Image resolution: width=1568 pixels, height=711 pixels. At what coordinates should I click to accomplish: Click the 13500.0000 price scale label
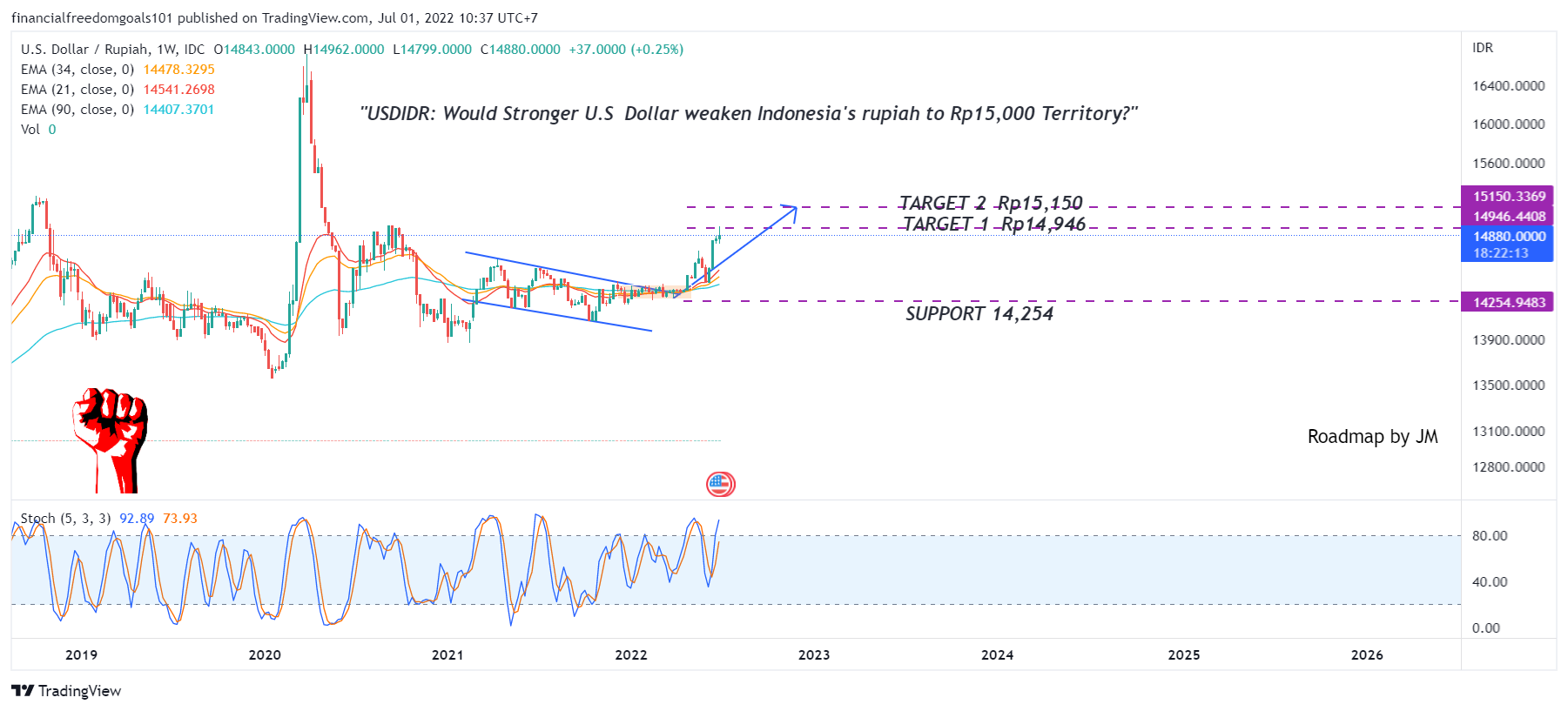(1509, 386)
